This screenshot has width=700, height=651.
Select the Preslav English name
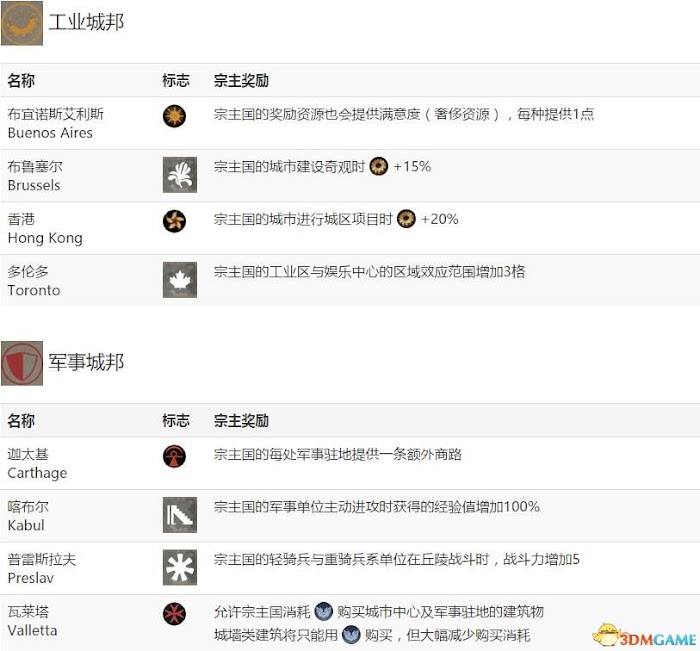pyautogui.click(x=30, y=578)
